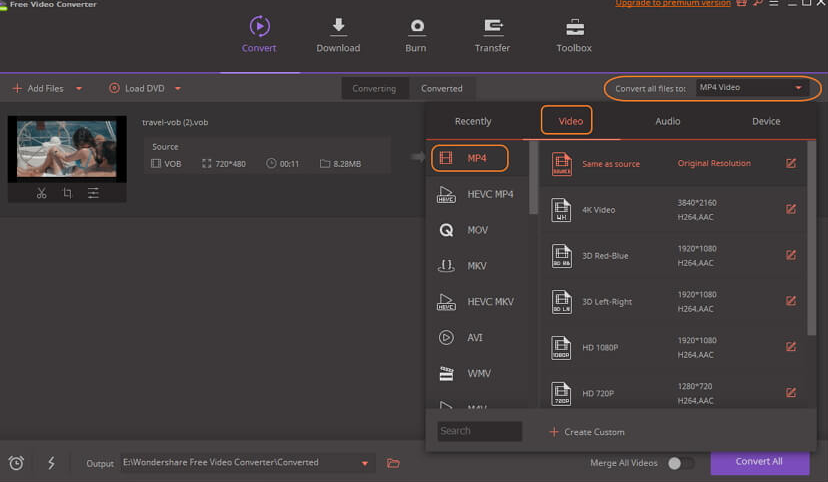Select the Video format tab
The width and height of the screenshot is (828, 482).
570,121
